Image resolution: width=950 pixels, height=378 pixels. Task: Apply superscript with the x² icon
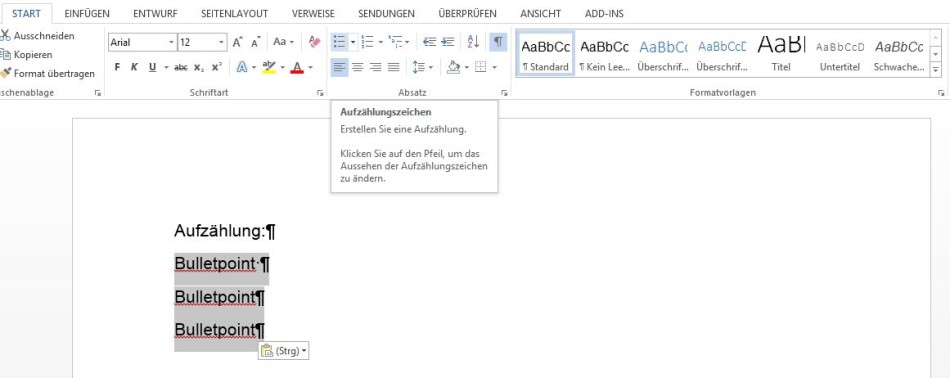[217, 67]
